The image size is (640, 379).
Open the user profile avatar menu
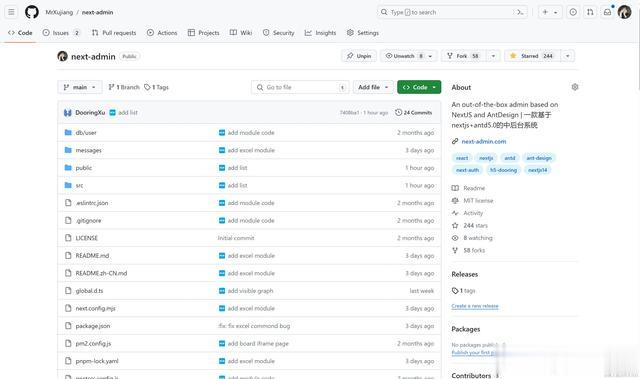click(624, 12)
